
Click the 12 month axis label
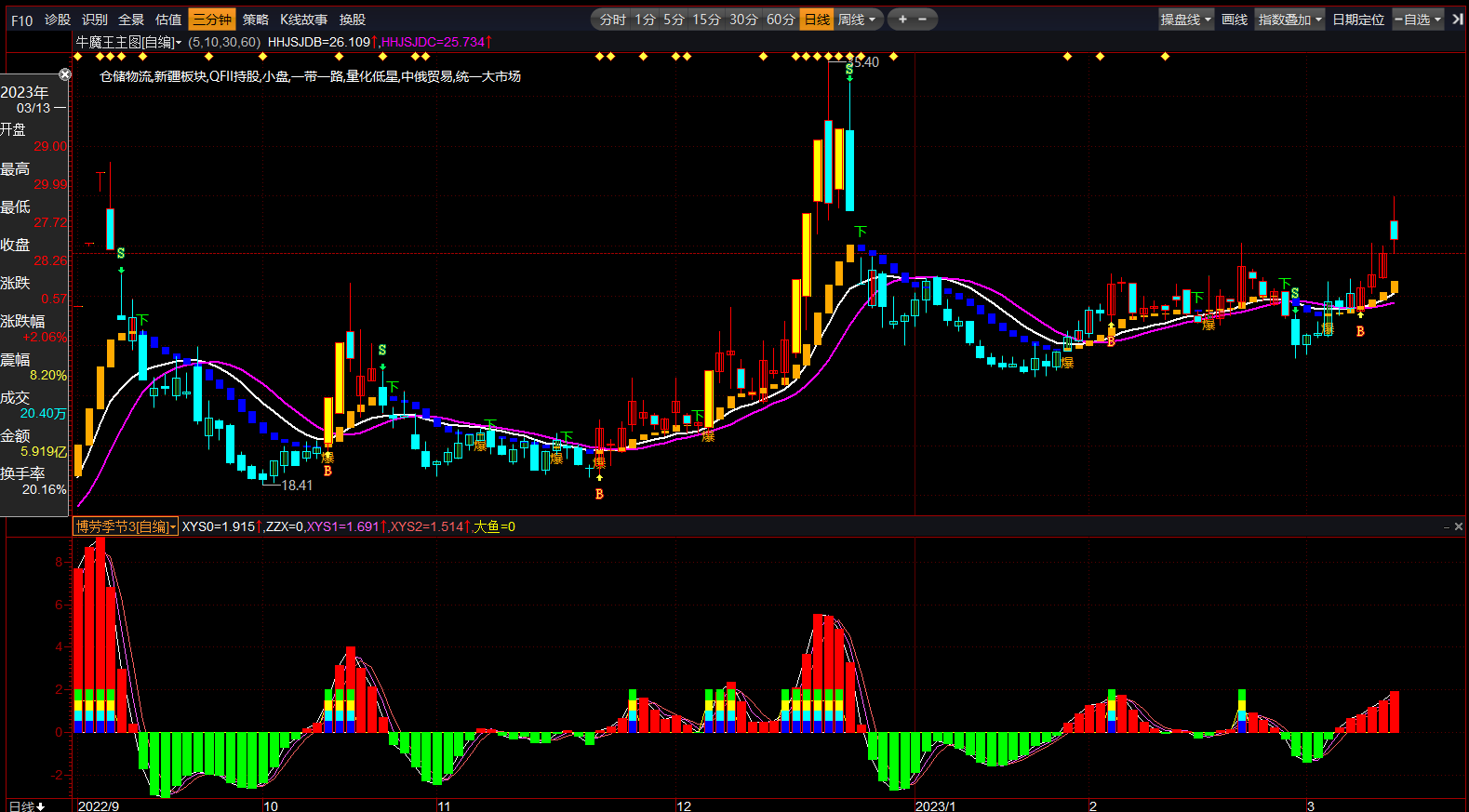click(685, 805)
